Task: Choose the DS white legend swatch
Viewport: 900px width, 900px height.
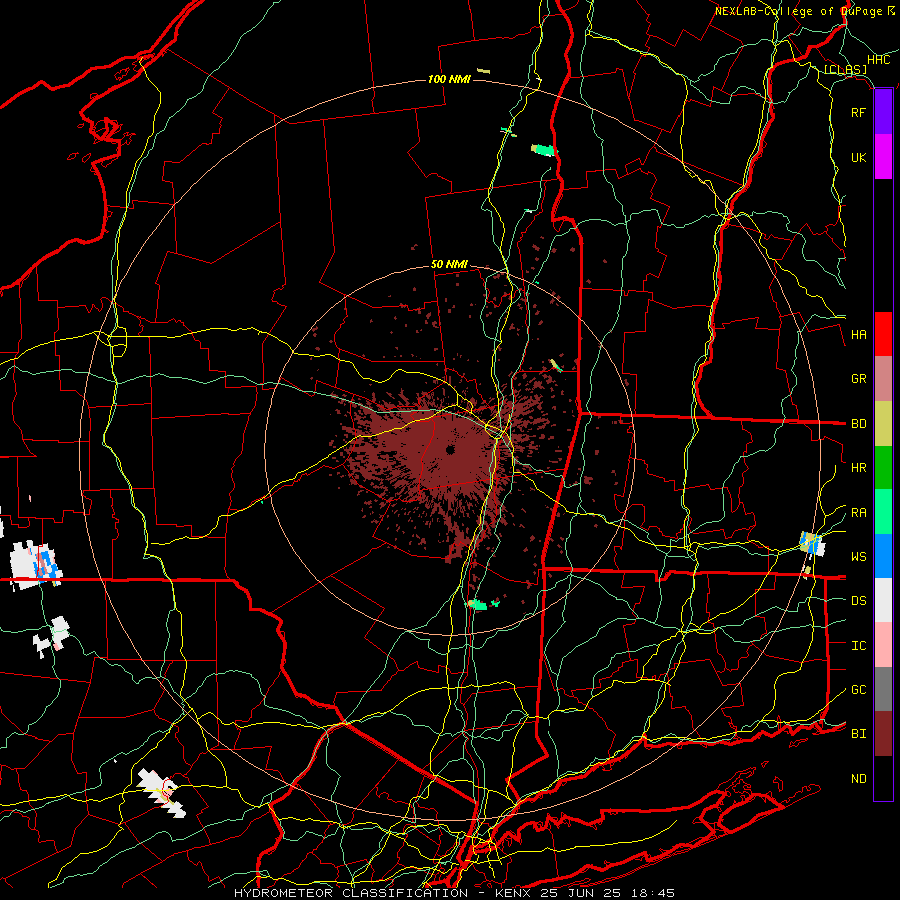Action: tap(883, 600)
